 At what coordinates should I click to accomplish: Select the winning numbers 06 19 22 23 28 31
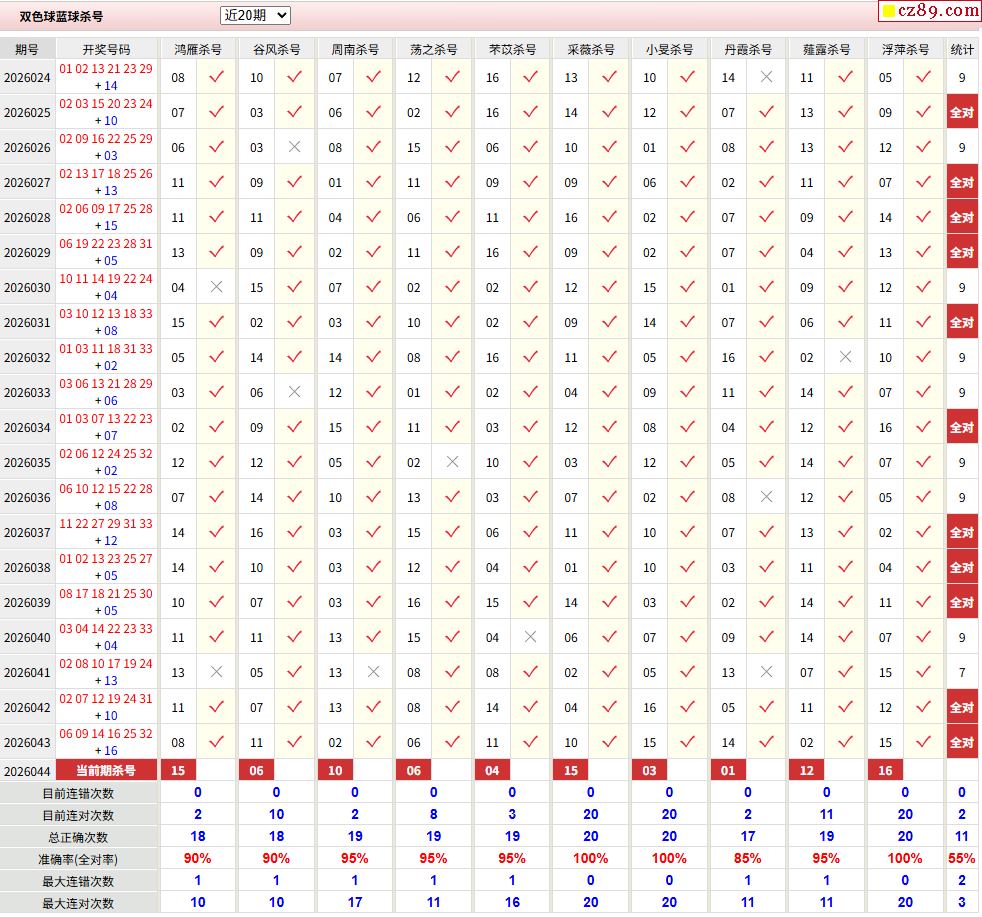pos(106,244)
